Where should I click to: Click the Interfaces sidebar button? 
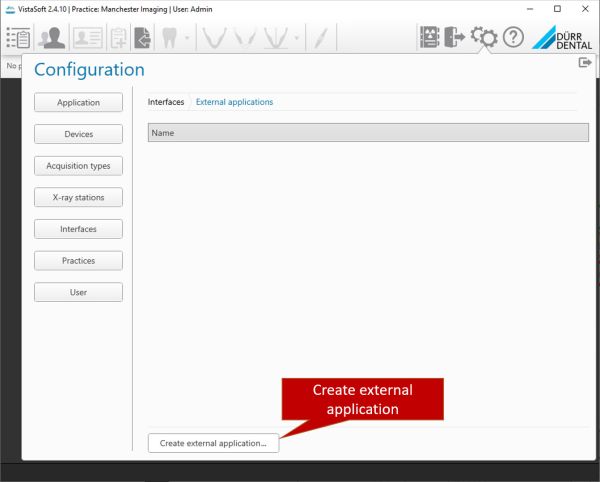78,229
